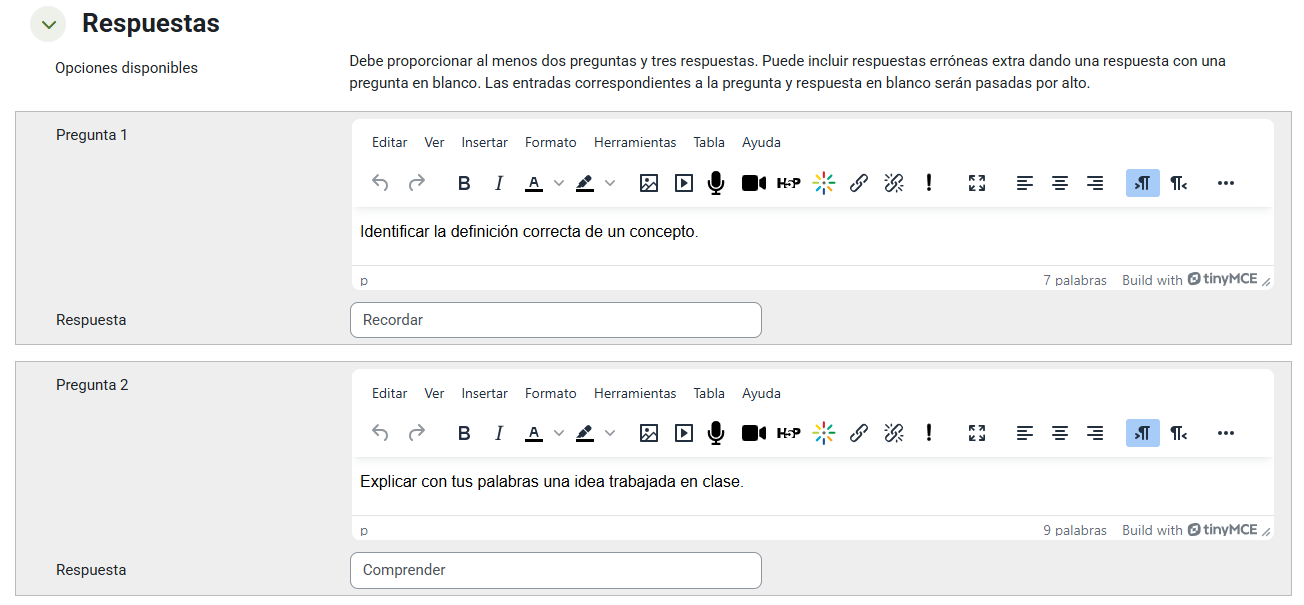Click the link icon in Pregunta 2 editor
The width and height of the screenshot is (1304, 605).
858,433
